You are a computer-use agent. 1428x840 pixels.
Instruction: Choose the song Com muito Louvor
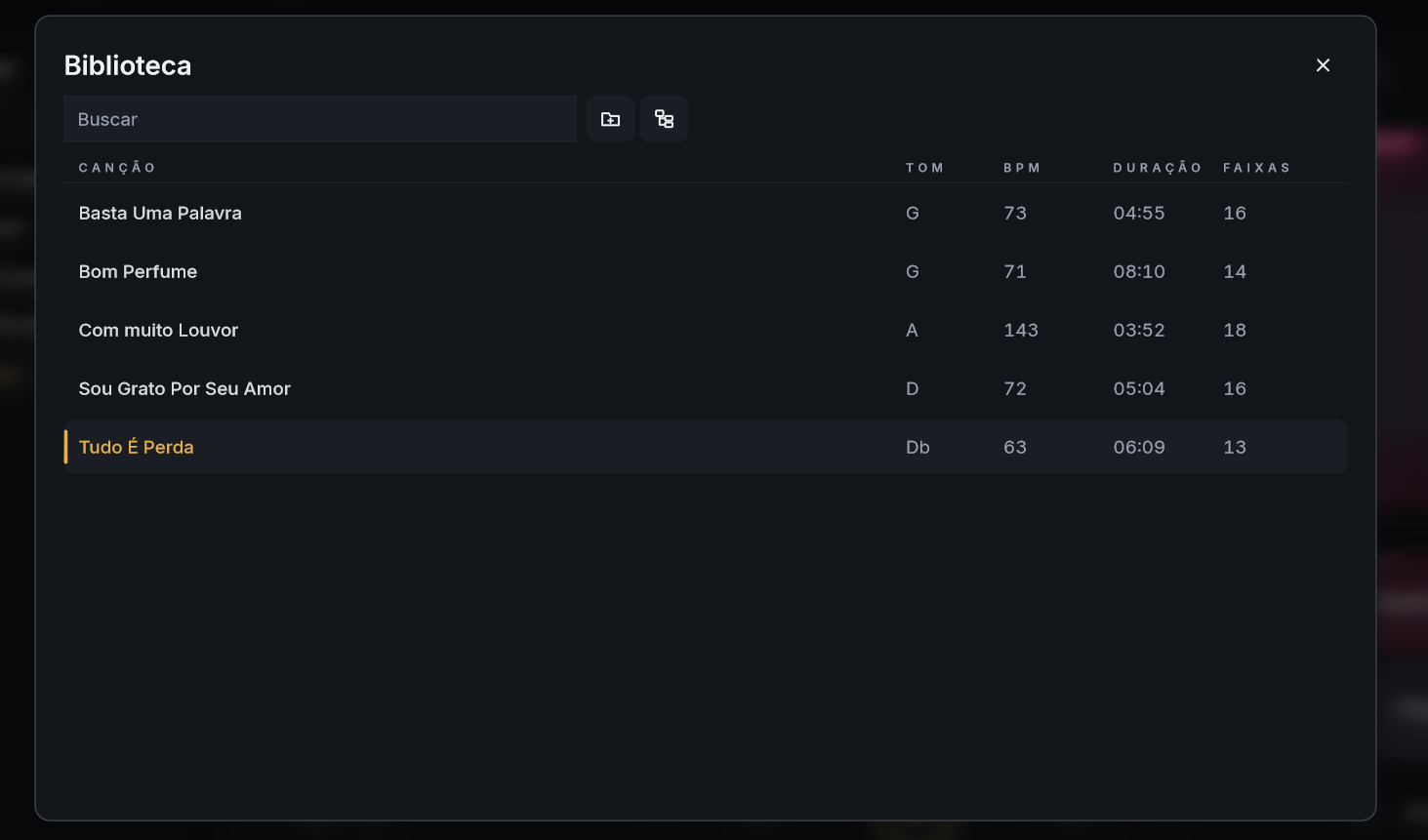(706, 330)
